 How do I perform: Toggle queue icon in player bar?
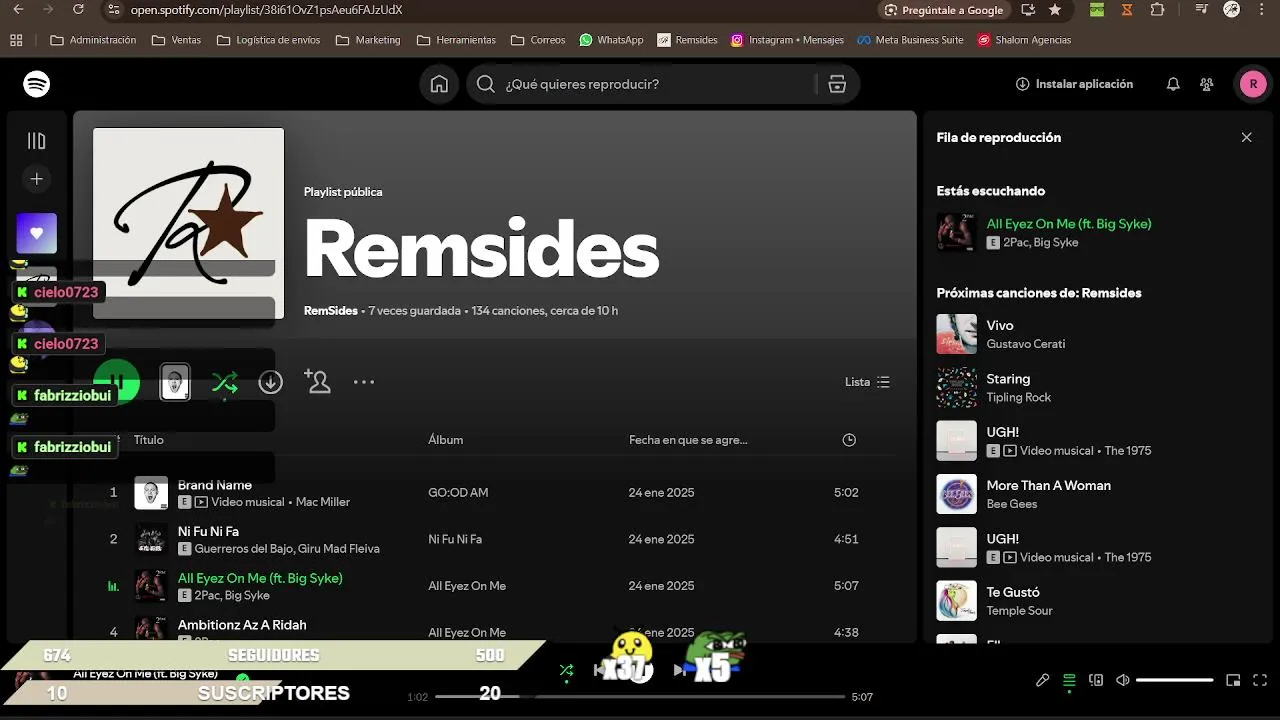pyautogui.click(x=1069, y=680)
